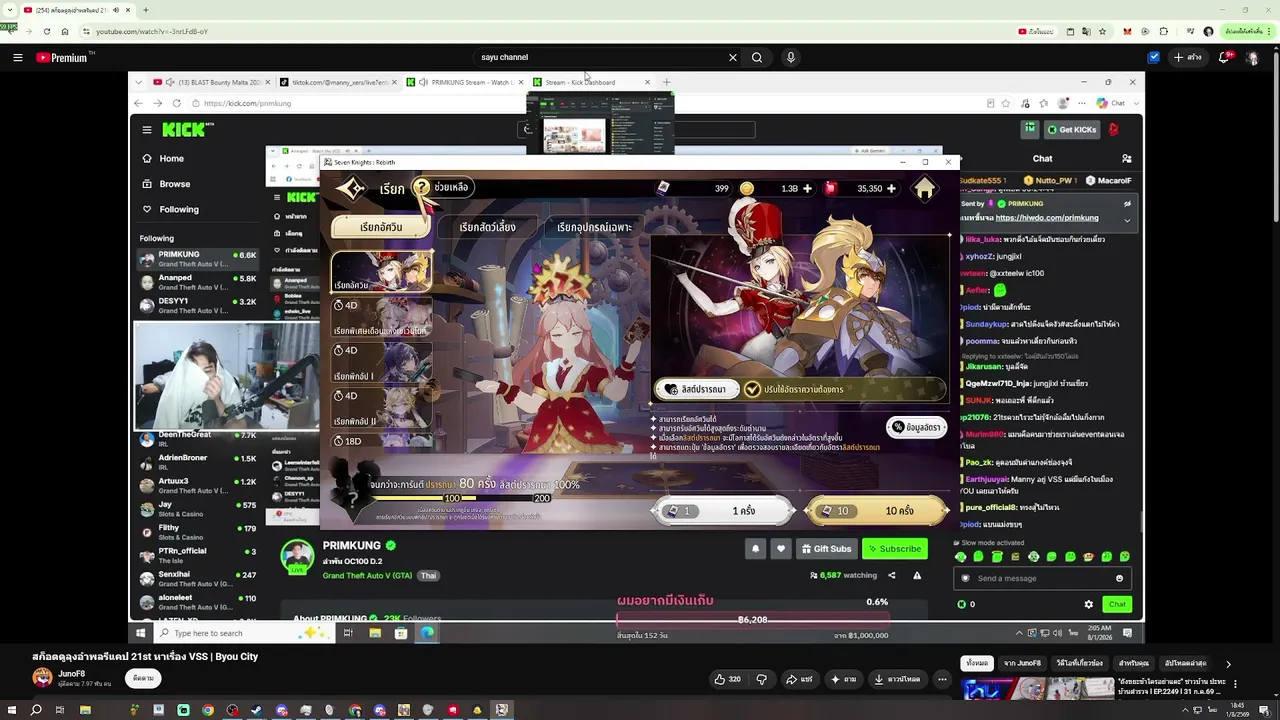
Task: Select the tab left of เรียกสัตว์เลี้ยง
Action: [x=381, y=227]
